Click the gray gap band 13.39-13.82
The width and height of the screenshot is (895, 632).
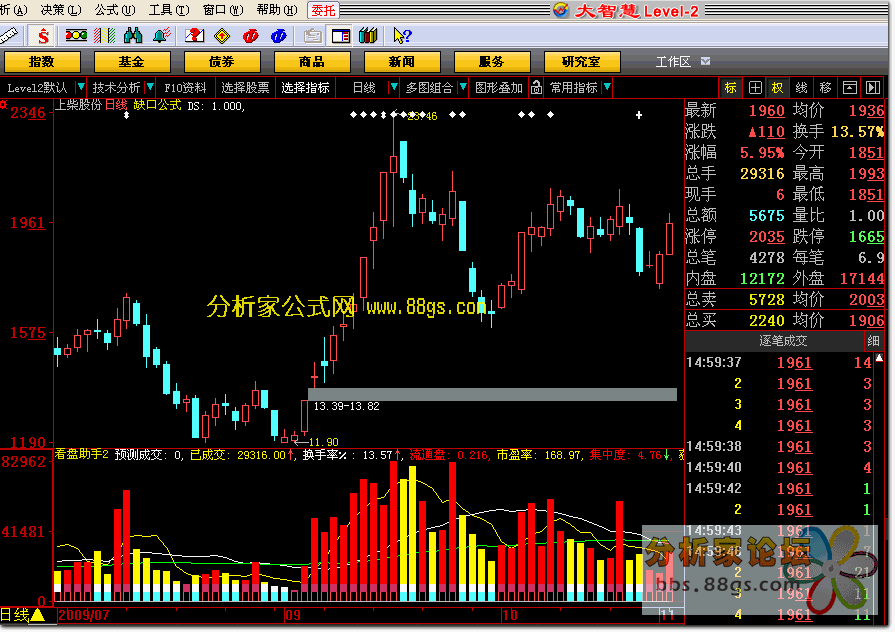point(492,394)
